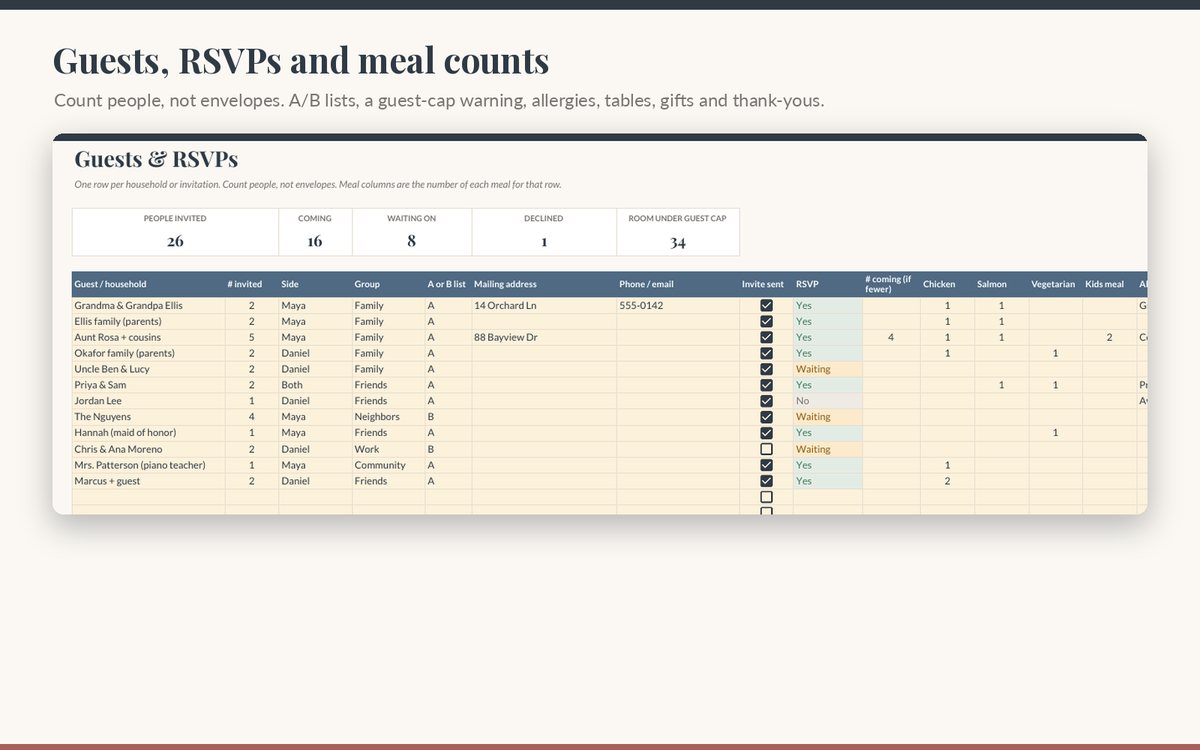Screen dimensions: 1200x750
Task: Select the RSVP cell for Uncle Ben & Lucy
Action: point(828,369)
